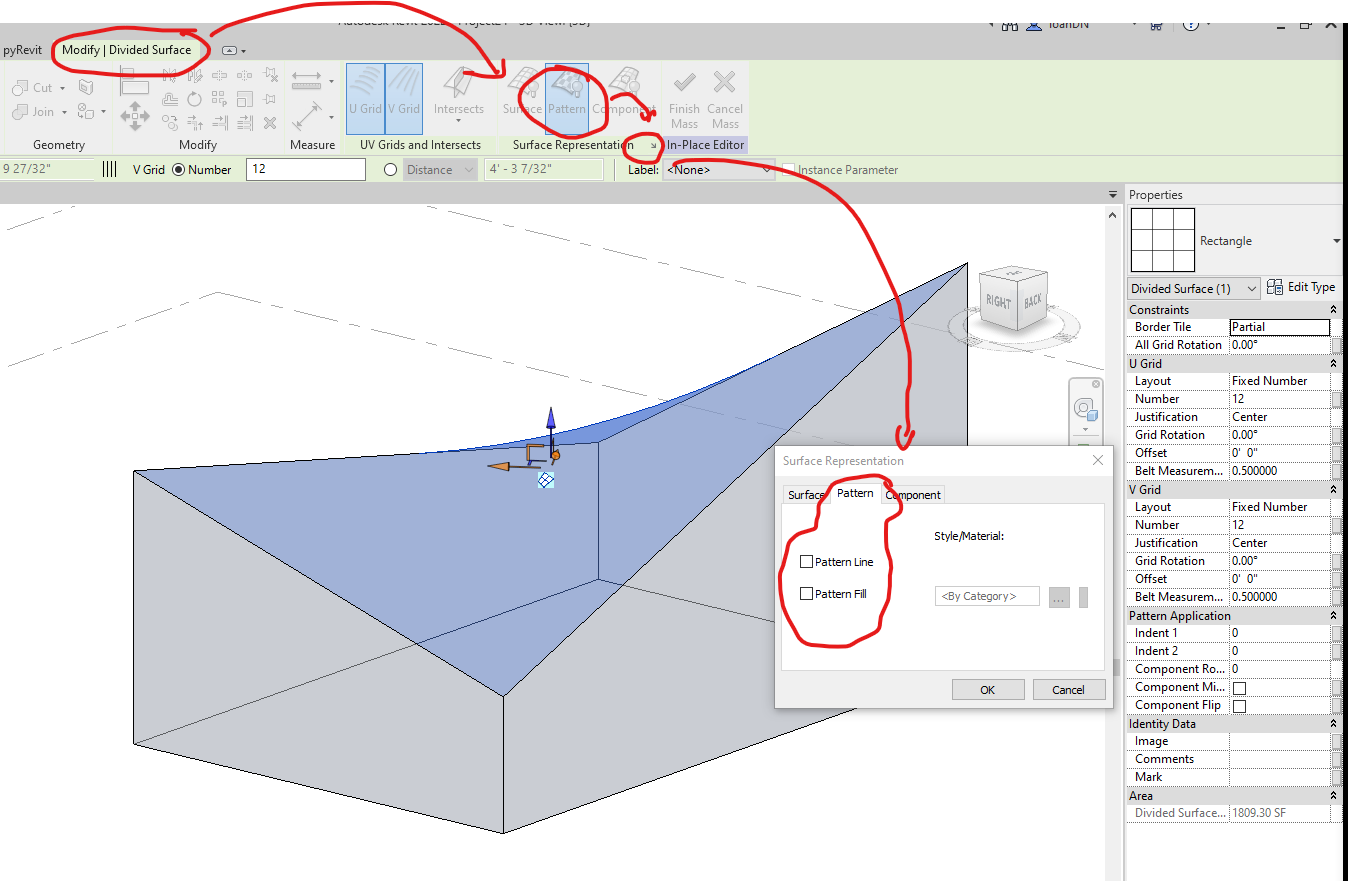Click Cancel in Surface Representation dialog
The width and height of the screenshot is (1348, 881).
coord(1068,690)
